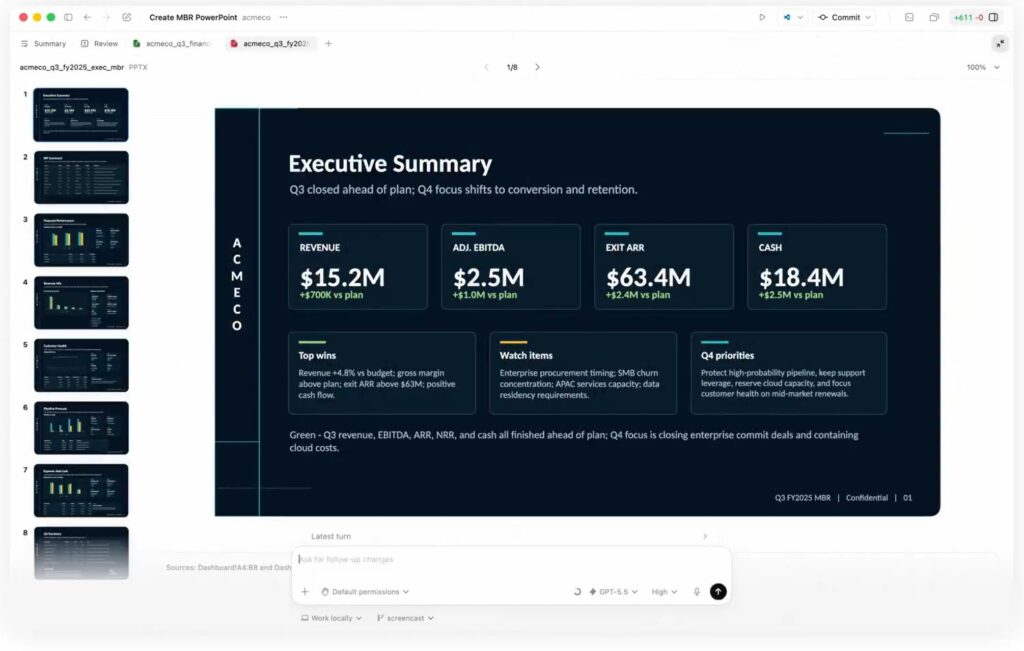
Task: Click the new chat compose icon
Action: pos(126,17)
